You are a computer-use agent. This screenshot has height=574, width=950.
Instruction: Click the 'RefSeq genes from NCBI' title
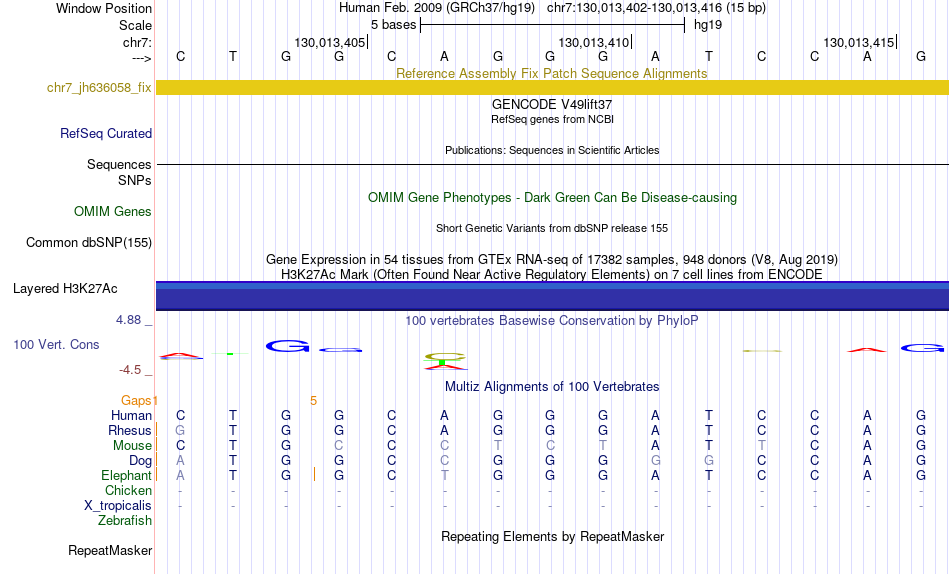point(552,119)
